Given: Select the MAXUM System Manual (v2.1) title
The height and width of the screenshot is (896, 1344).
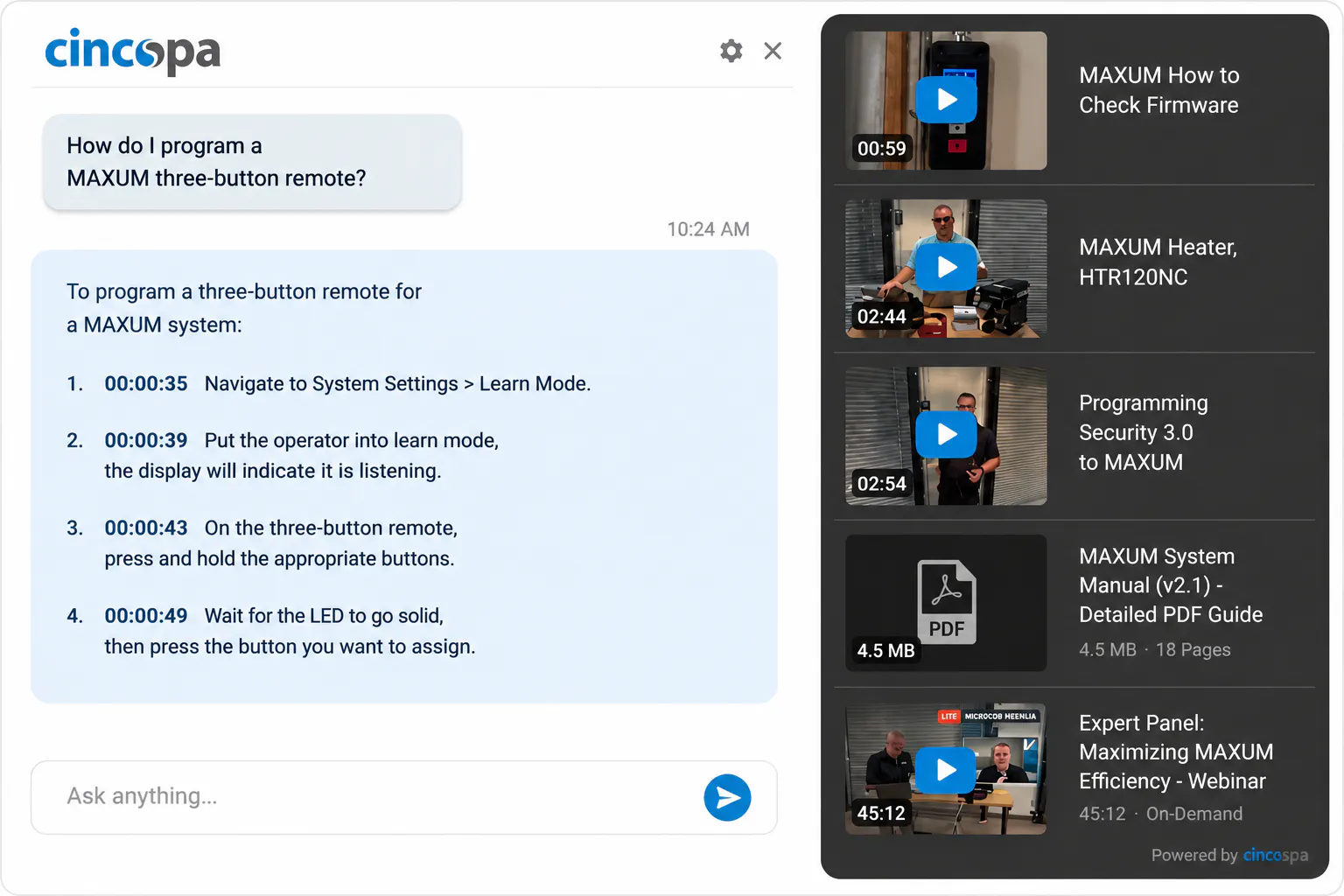Looking at the screenshot, I should pos(1171,585).
